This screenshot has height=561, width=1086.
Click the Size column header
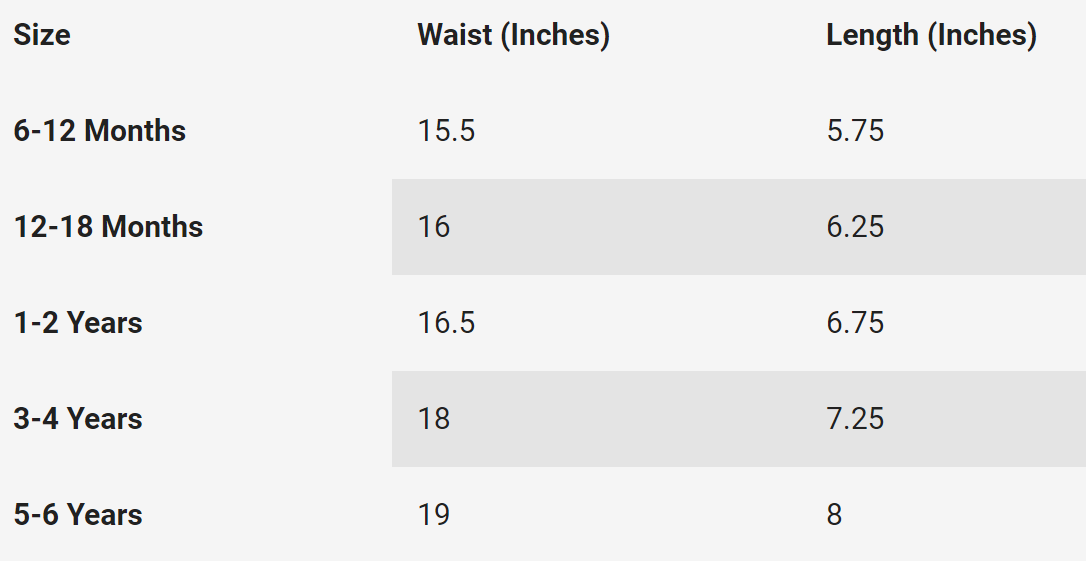(42, 35)
